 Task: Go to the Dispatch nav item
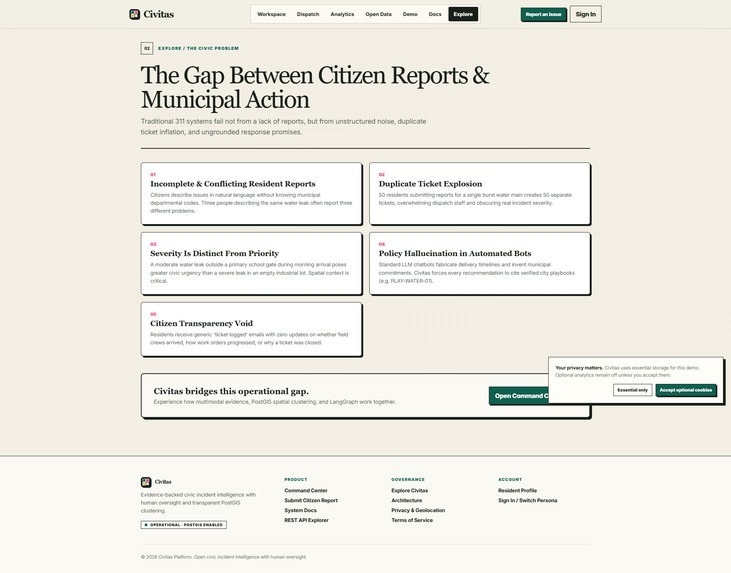point(308,14)
